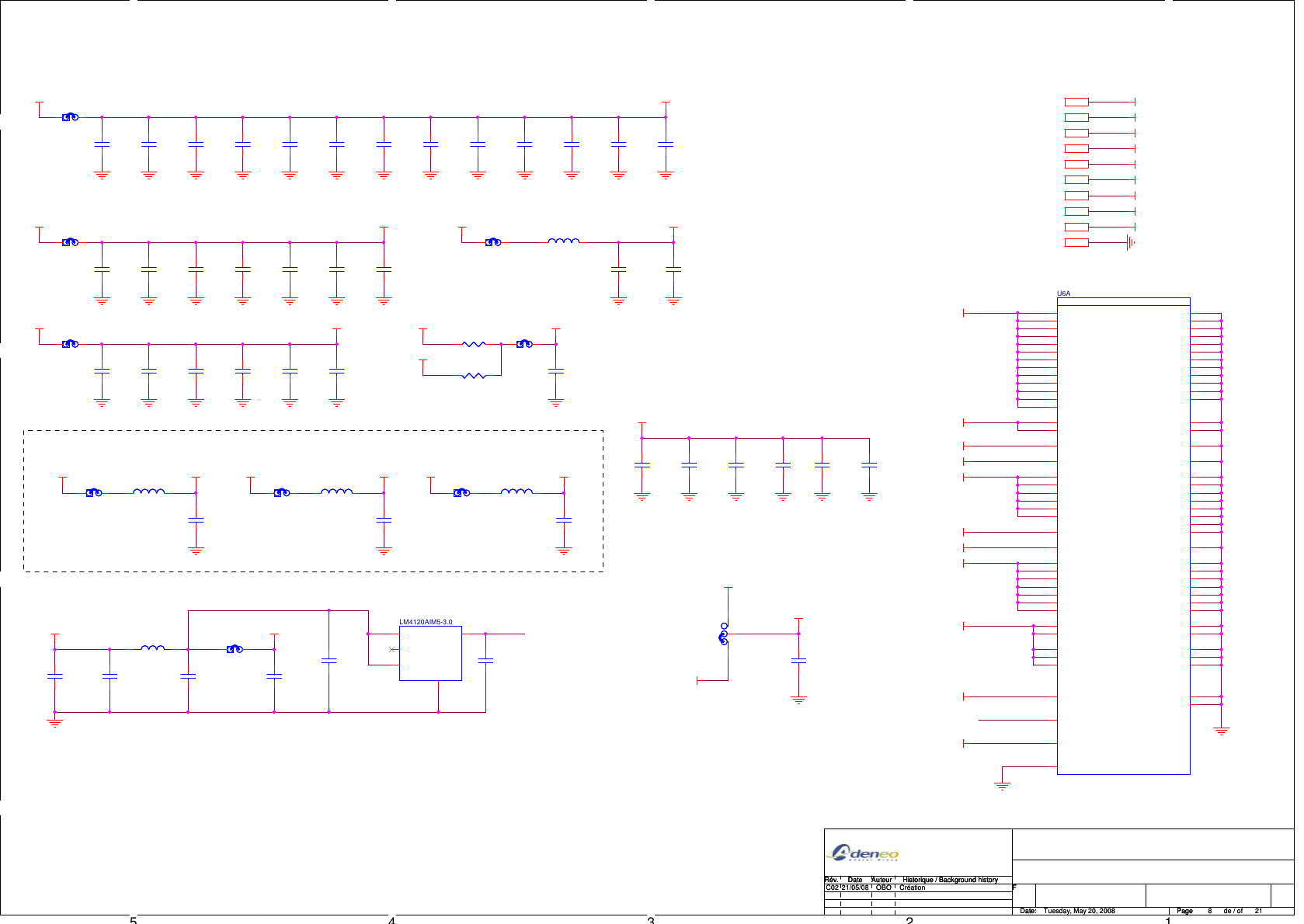
Task: Click ground symbol on the connector pin list
Action: click(1131, 243)
